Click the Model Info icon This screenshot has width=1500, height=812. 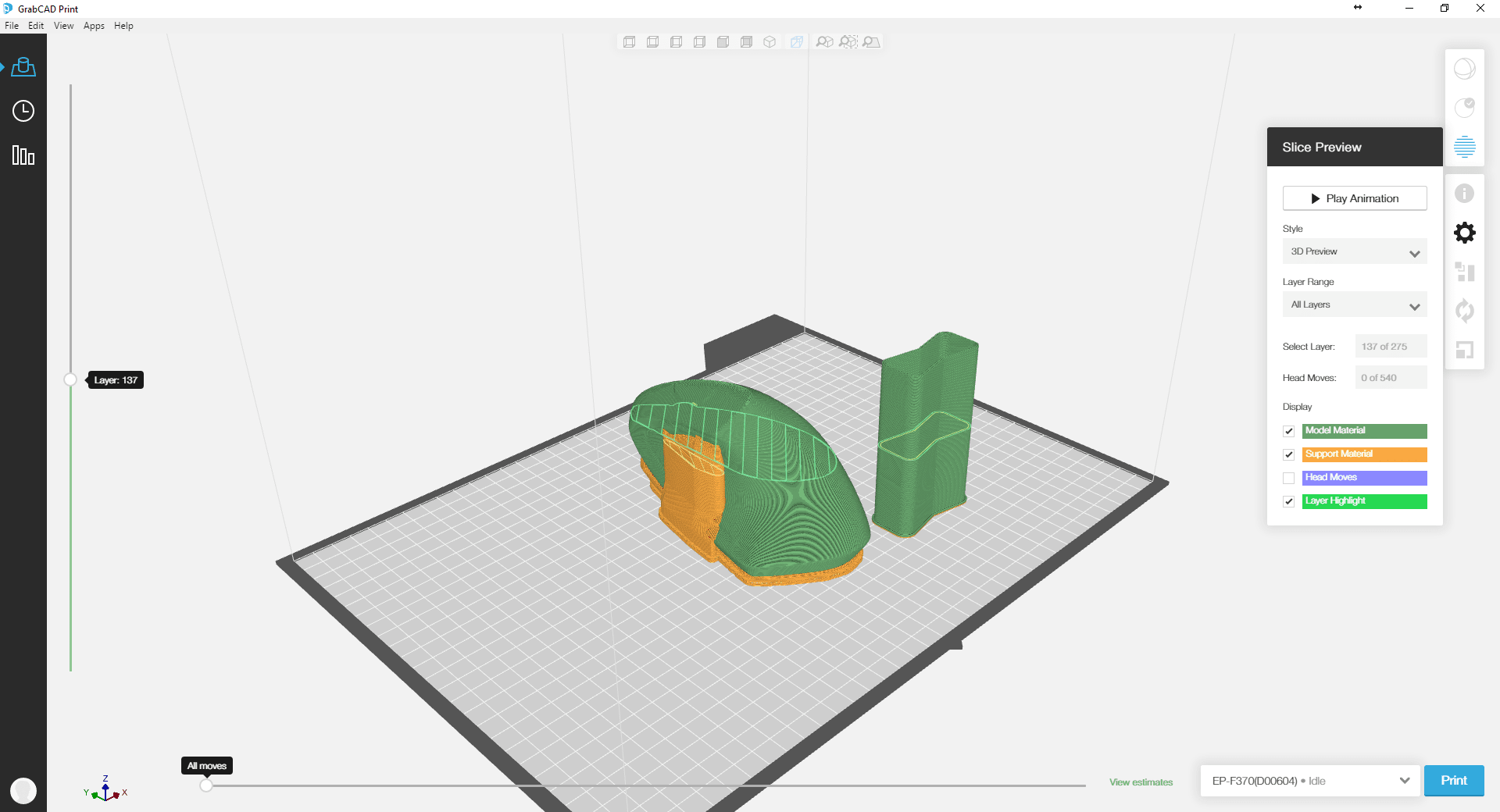pos(1464,193)
